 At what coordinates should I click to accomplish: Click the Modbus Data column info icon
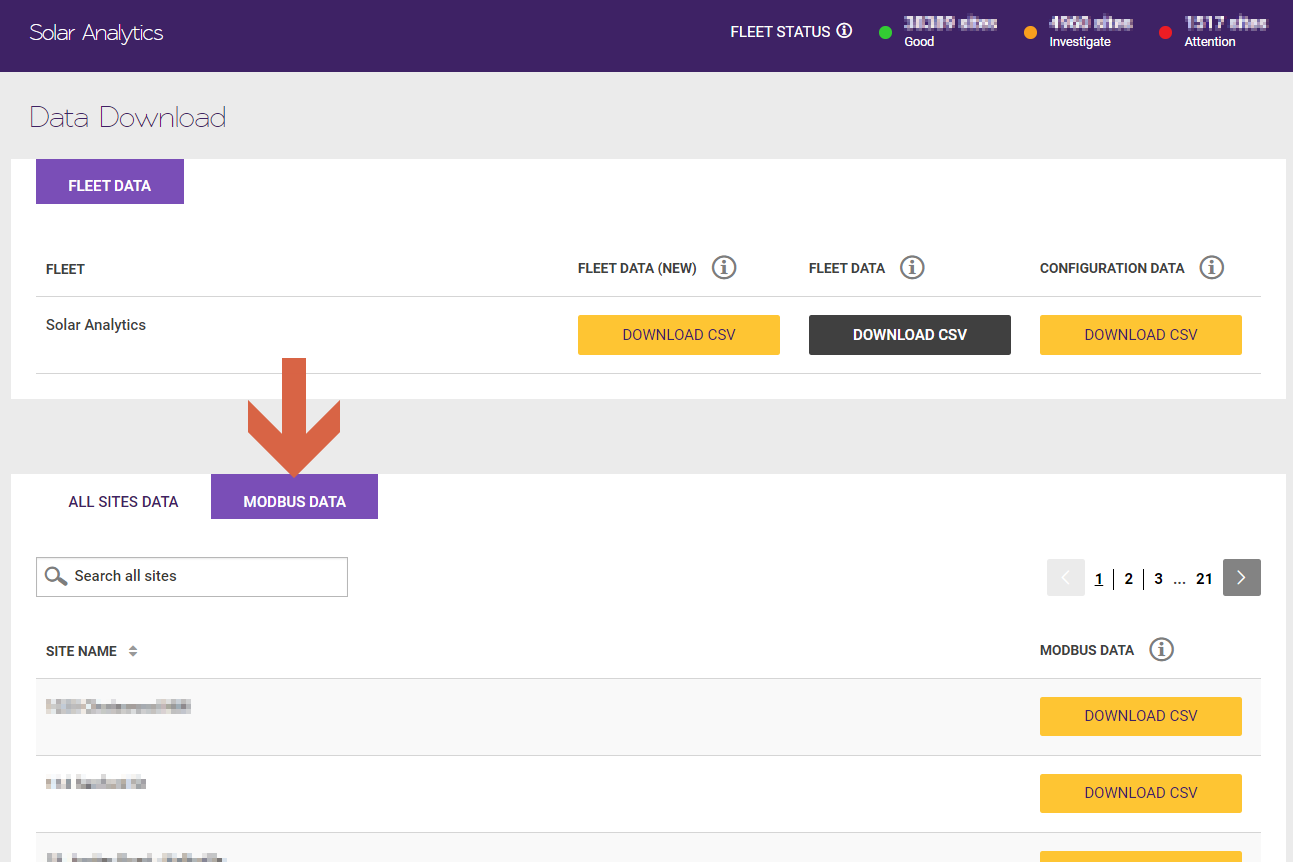coord(1161,650)
